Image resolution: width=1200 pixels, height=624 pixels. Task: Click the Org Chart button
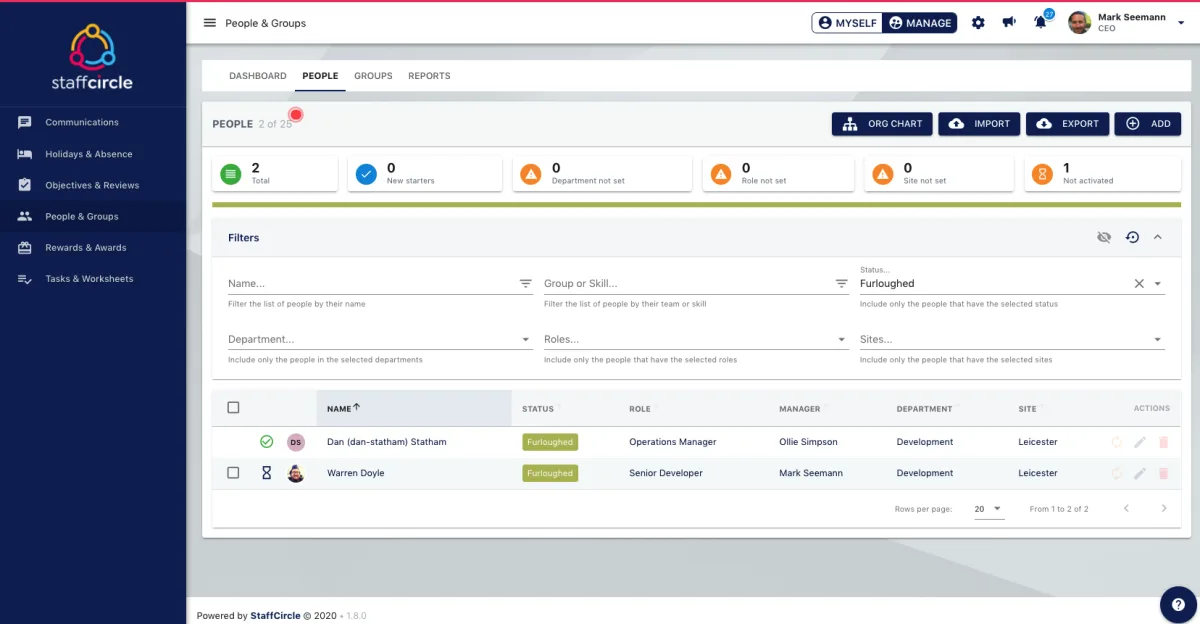click(882, 124)
